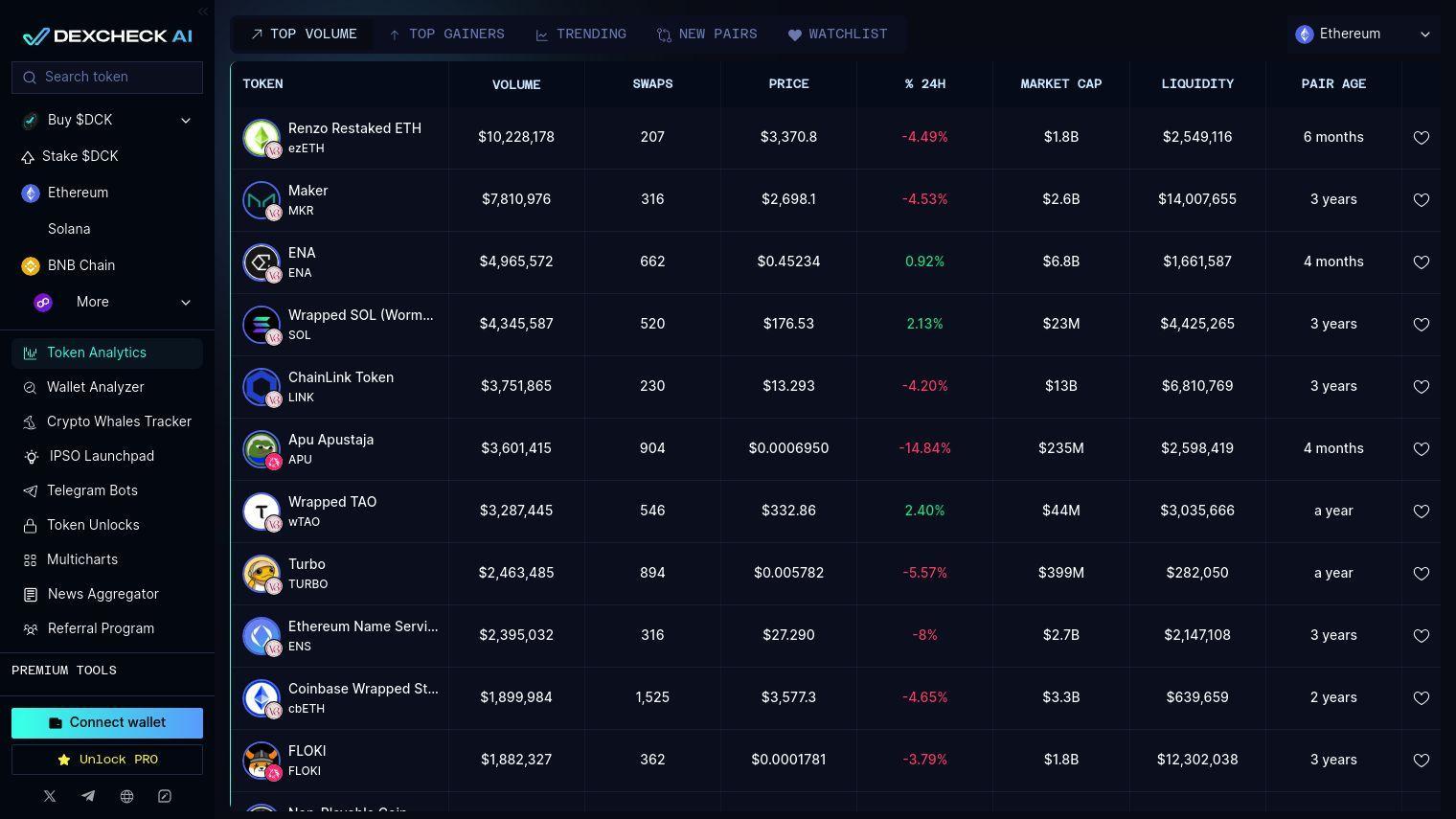Click the Wrapped TAO token logo
The image size is (1456, 819).
coord(261,512)
